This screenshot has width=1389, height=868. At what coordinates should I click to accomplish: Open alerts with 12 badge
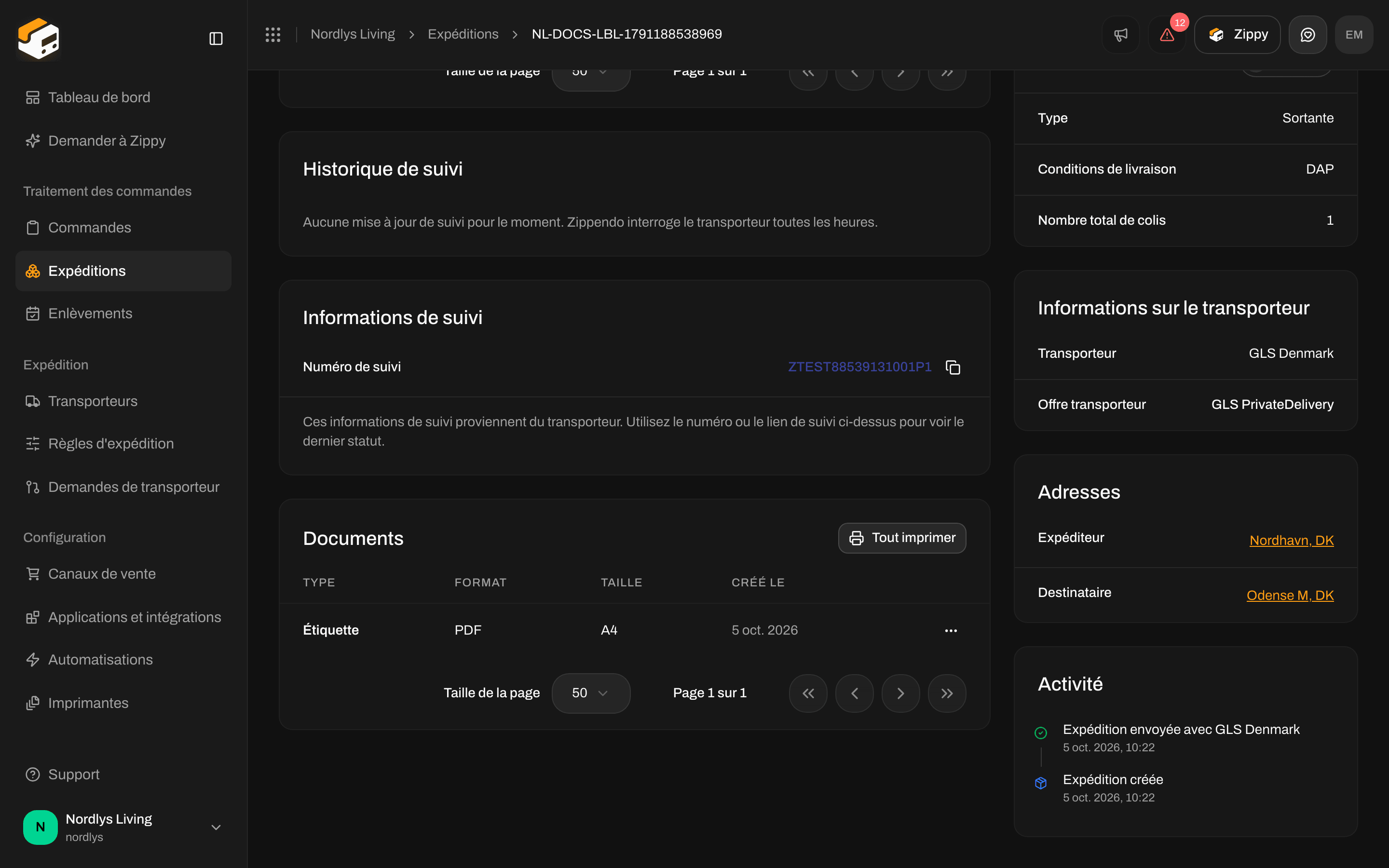[x=1167, y=34]
